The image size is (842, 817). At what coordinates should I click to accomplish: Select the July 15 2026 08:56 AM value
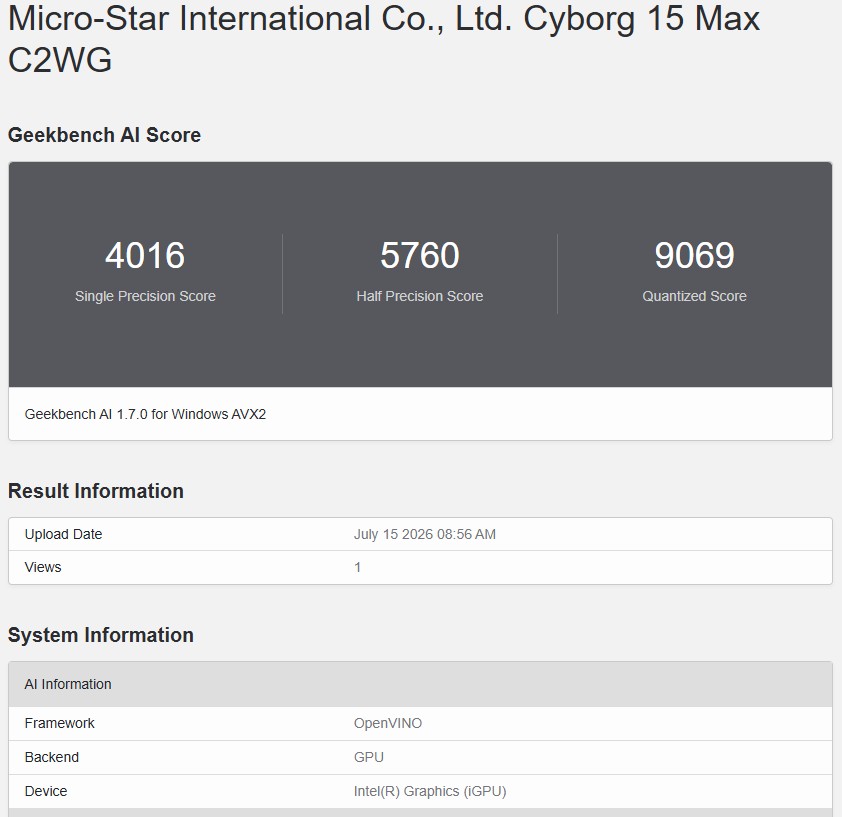click(x=425, y=534)
